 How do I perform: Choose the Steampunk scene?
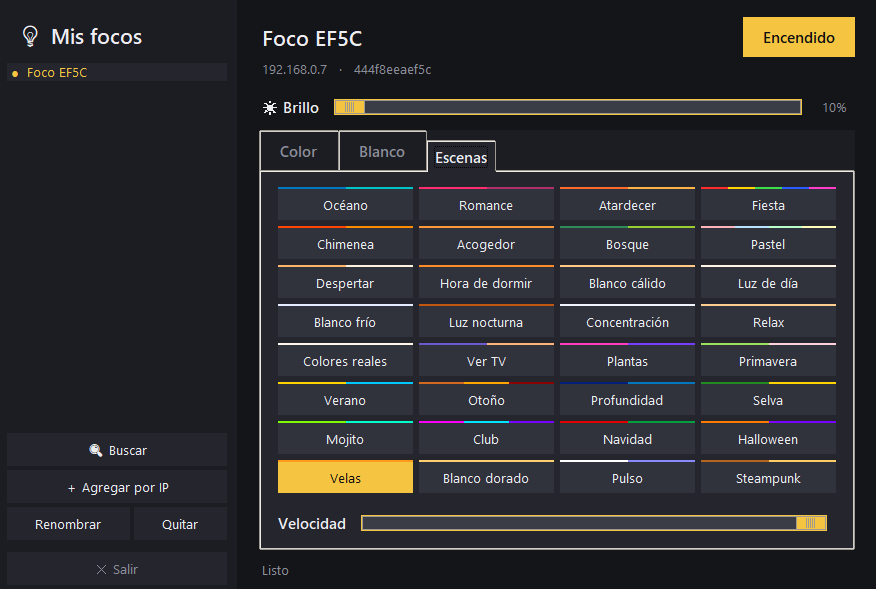pyautogui.click(x=768, y=478)
